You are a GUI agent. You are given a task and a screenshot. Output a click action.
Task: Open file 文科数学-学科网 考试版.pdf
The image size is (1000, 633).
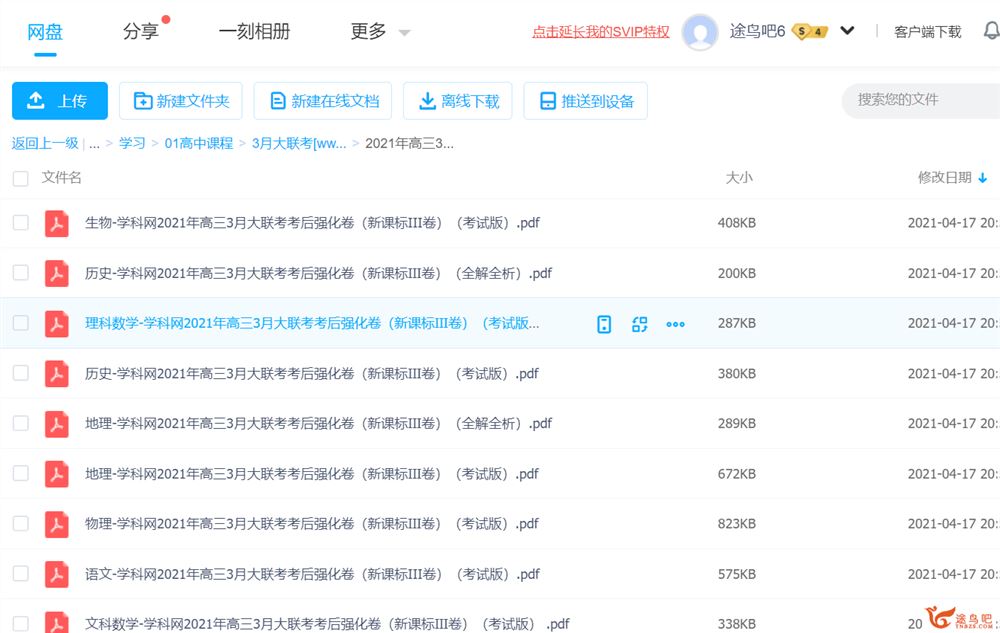coord(327,623)
